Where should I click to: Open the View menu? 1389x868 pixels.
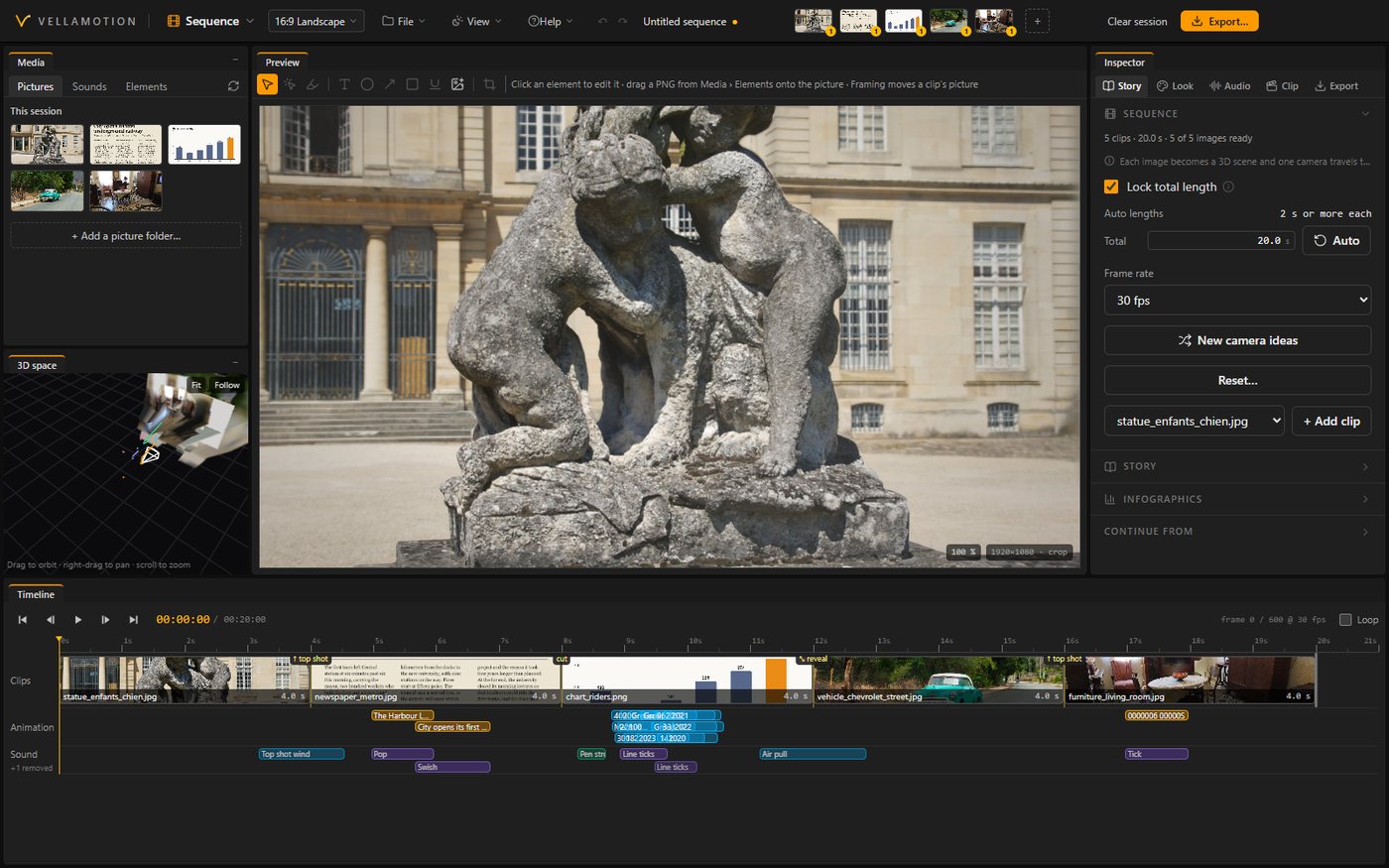coord(476,21)
